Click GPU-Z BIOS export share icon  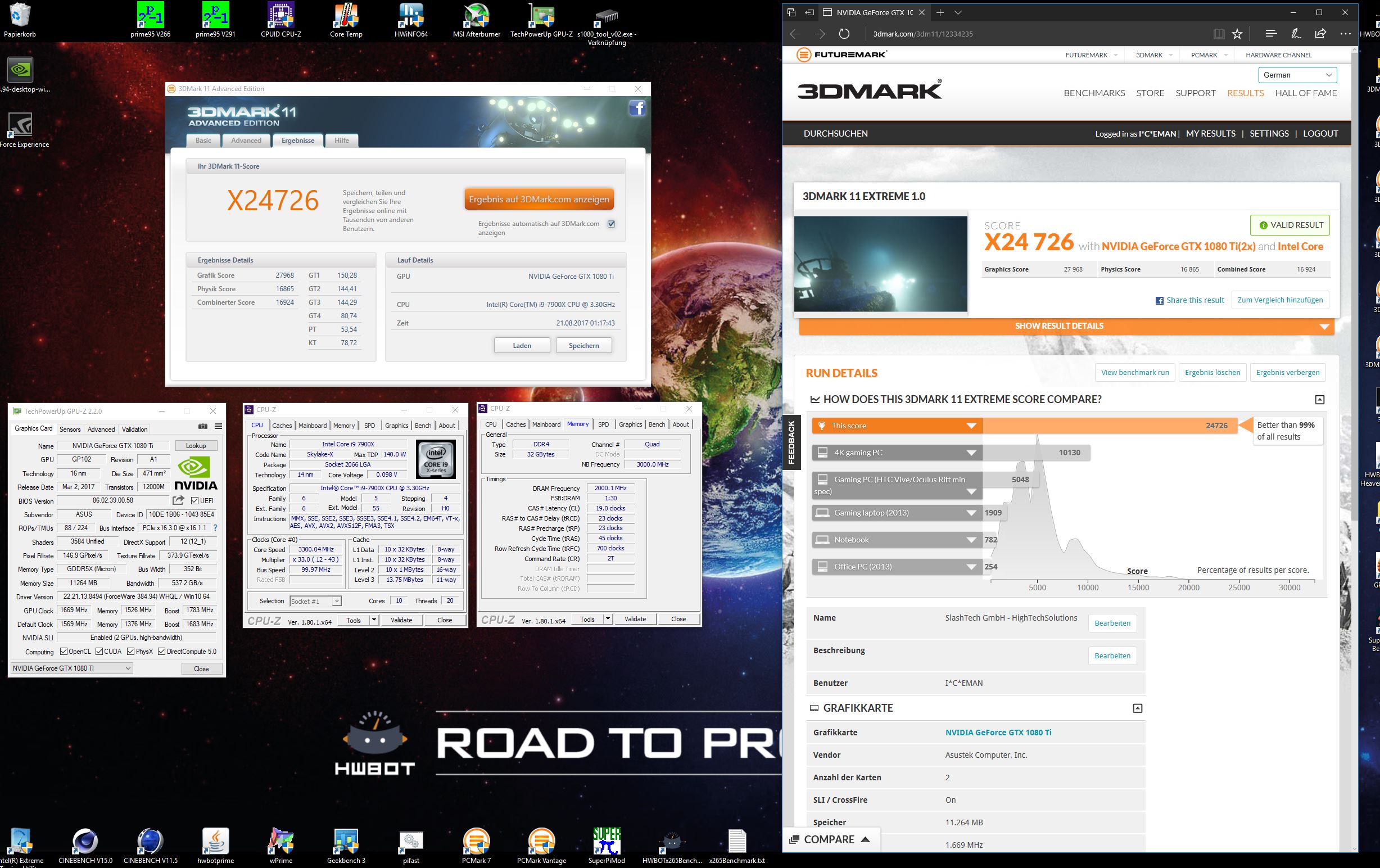(x=178, y=500)
